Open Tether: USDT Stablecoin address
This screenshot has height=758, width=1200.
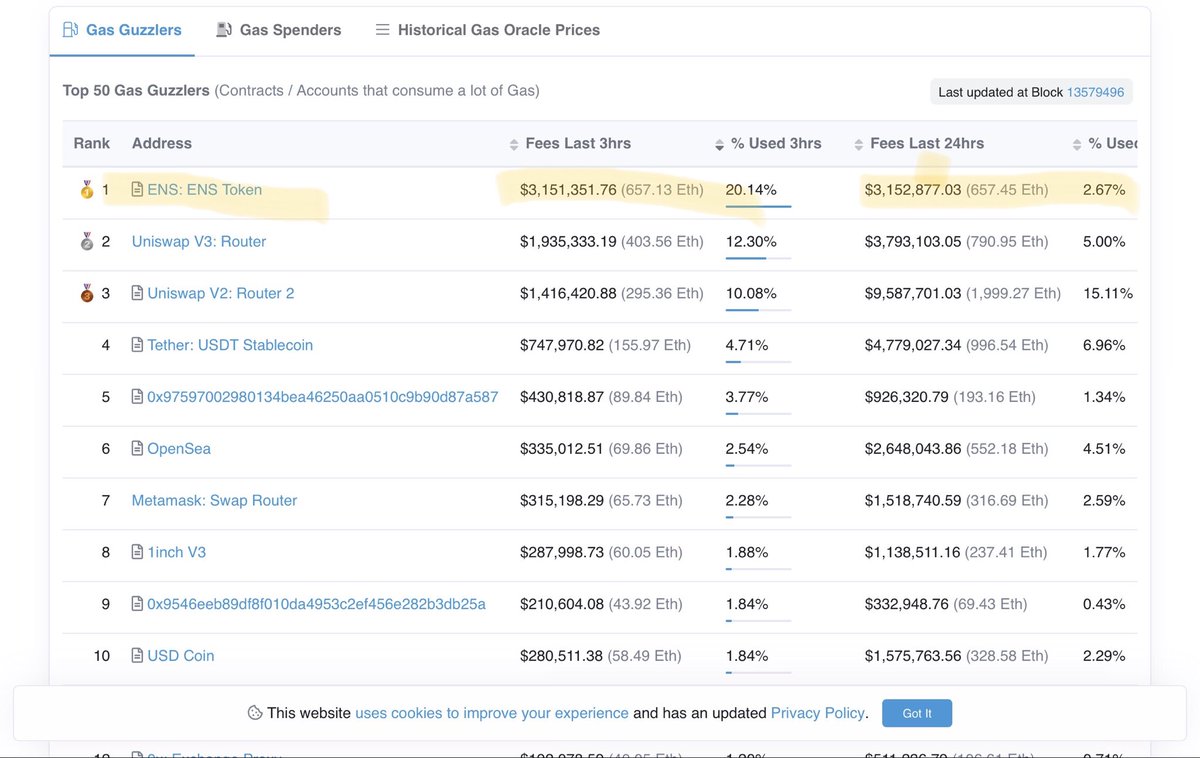[x=230, y=346]
